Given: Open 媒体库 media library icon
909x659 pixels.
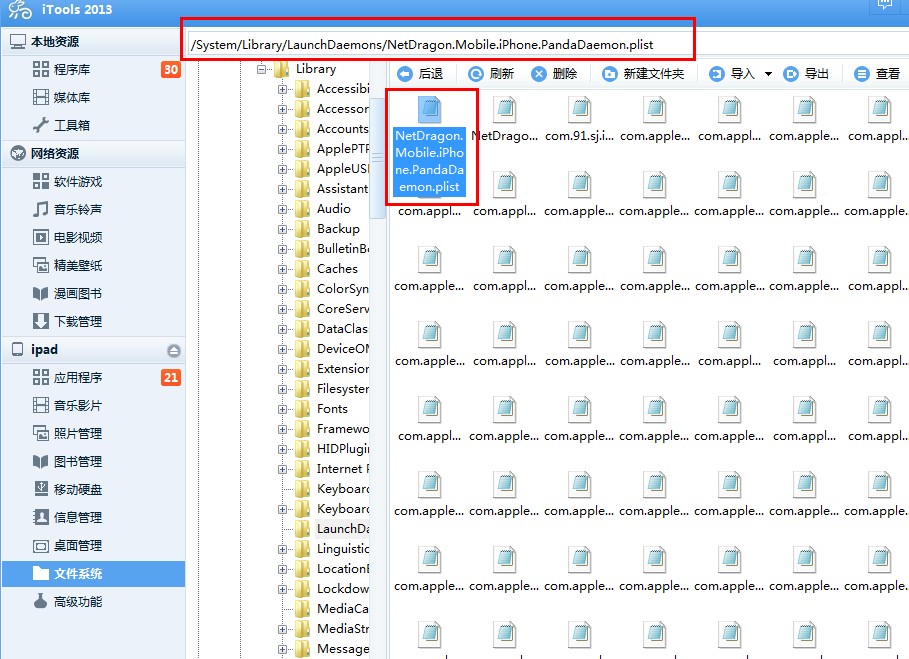Looking at the screenshot, I should [x=41, y=97].
